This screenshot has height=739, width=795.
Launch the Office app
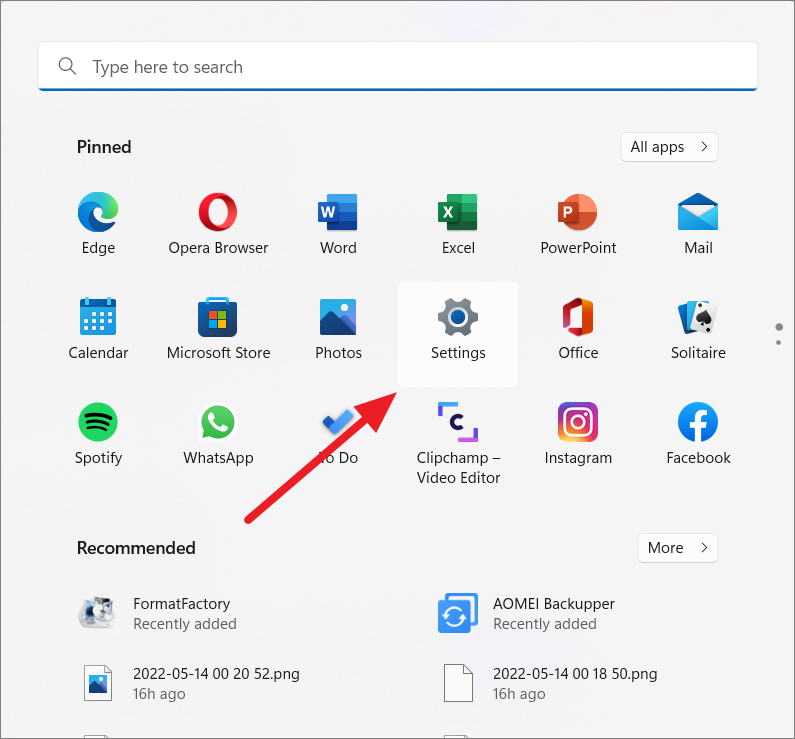pos(578,329)
